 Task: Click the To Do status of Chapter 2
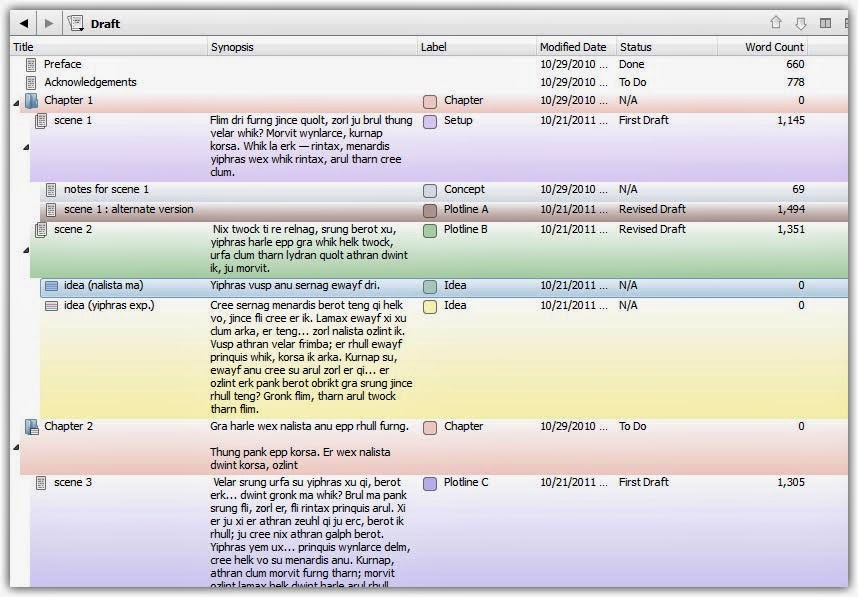click(x=633, y=426)
